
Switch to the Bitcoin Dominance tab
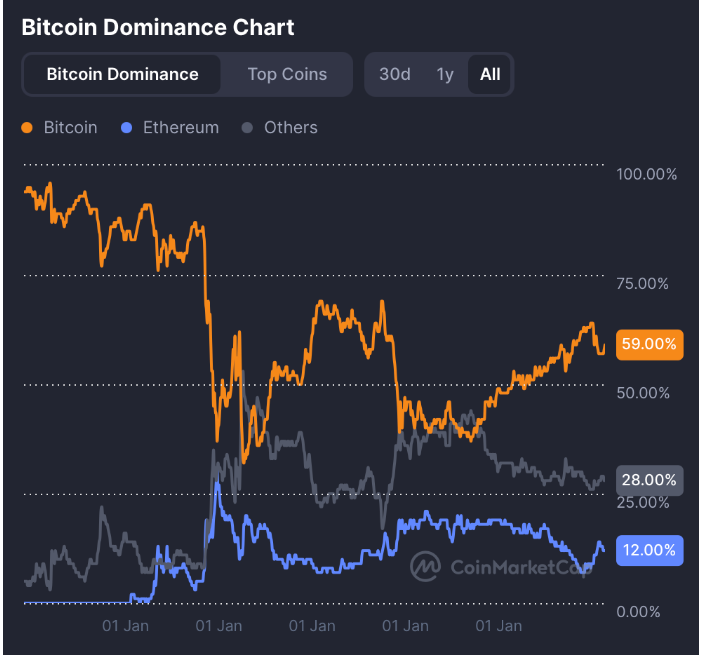[x=122, y=74]
